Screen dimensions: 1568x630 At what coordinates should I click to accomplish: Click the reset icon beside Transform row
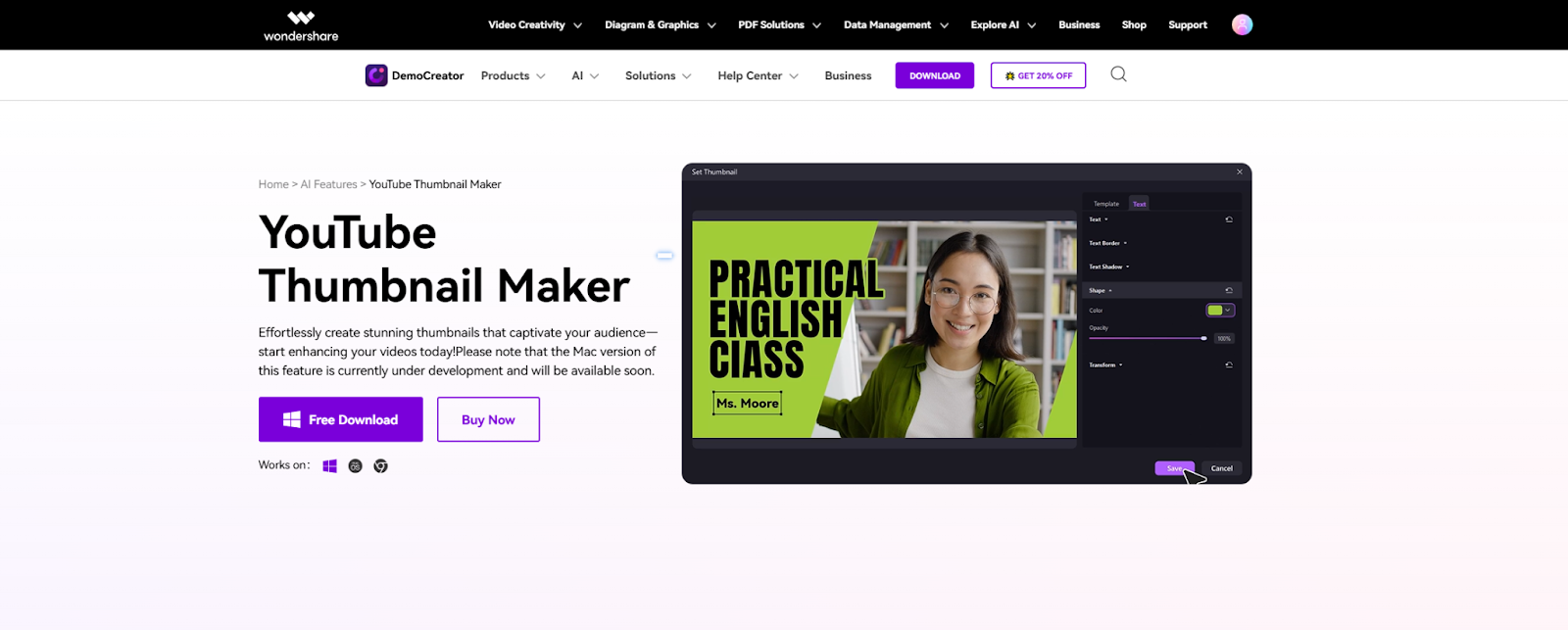tap(1229, 364)
